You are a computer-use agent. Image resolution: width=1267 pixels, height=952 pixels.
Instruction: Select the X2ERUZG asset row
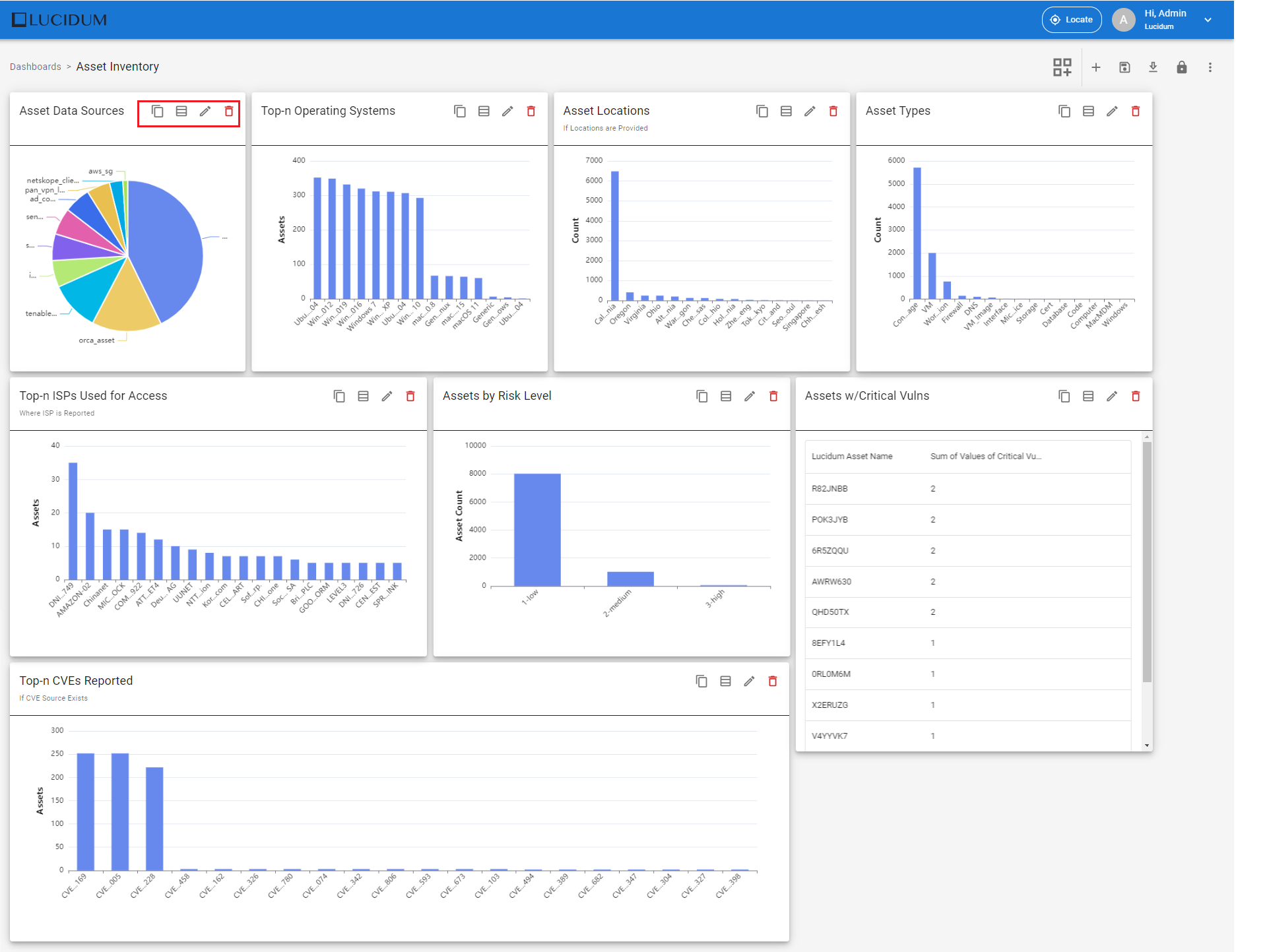[968, 705]
